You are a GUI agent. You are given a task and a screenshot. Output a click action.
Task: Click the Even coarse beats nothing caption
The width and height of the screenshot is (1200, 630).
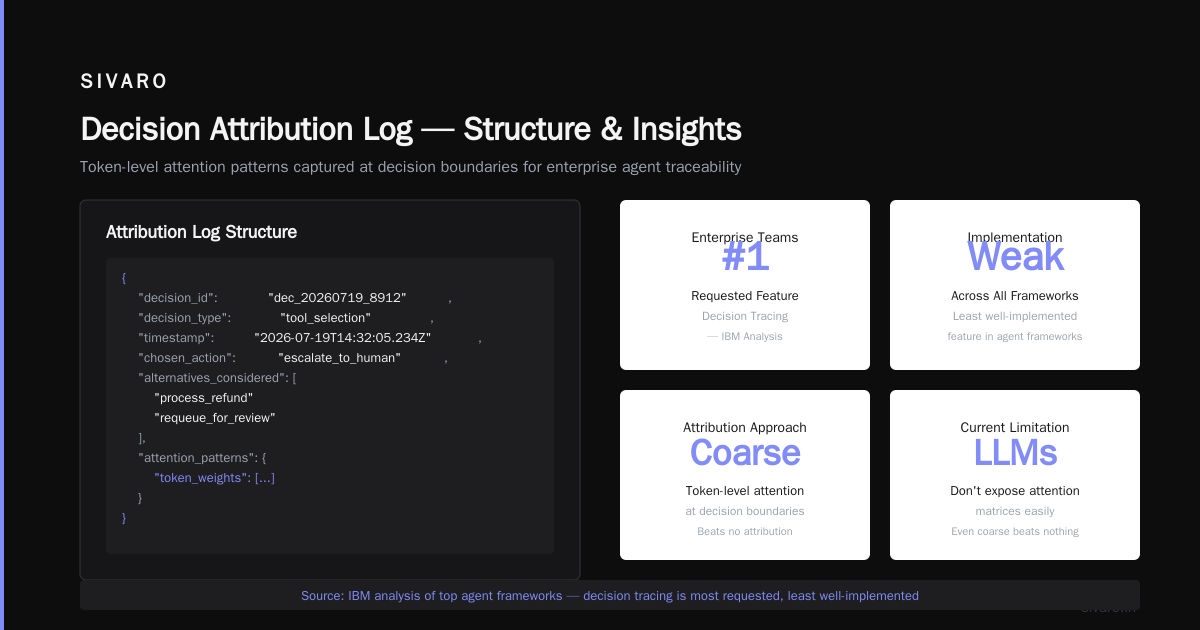1015,531
